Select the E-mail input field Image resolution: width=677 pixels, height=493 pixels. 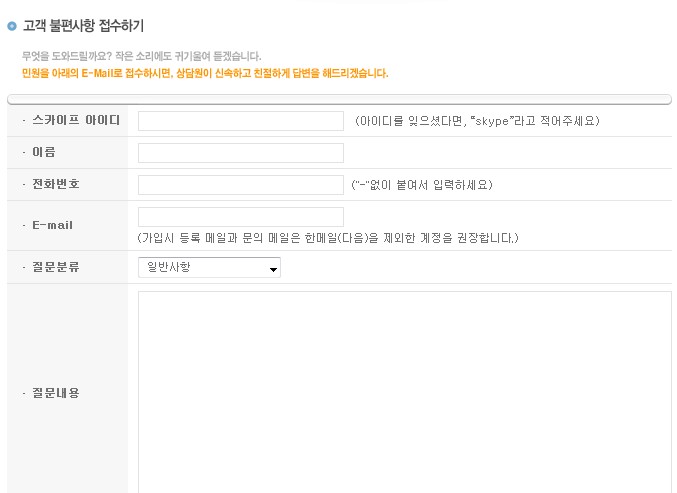tap(240, 217)
